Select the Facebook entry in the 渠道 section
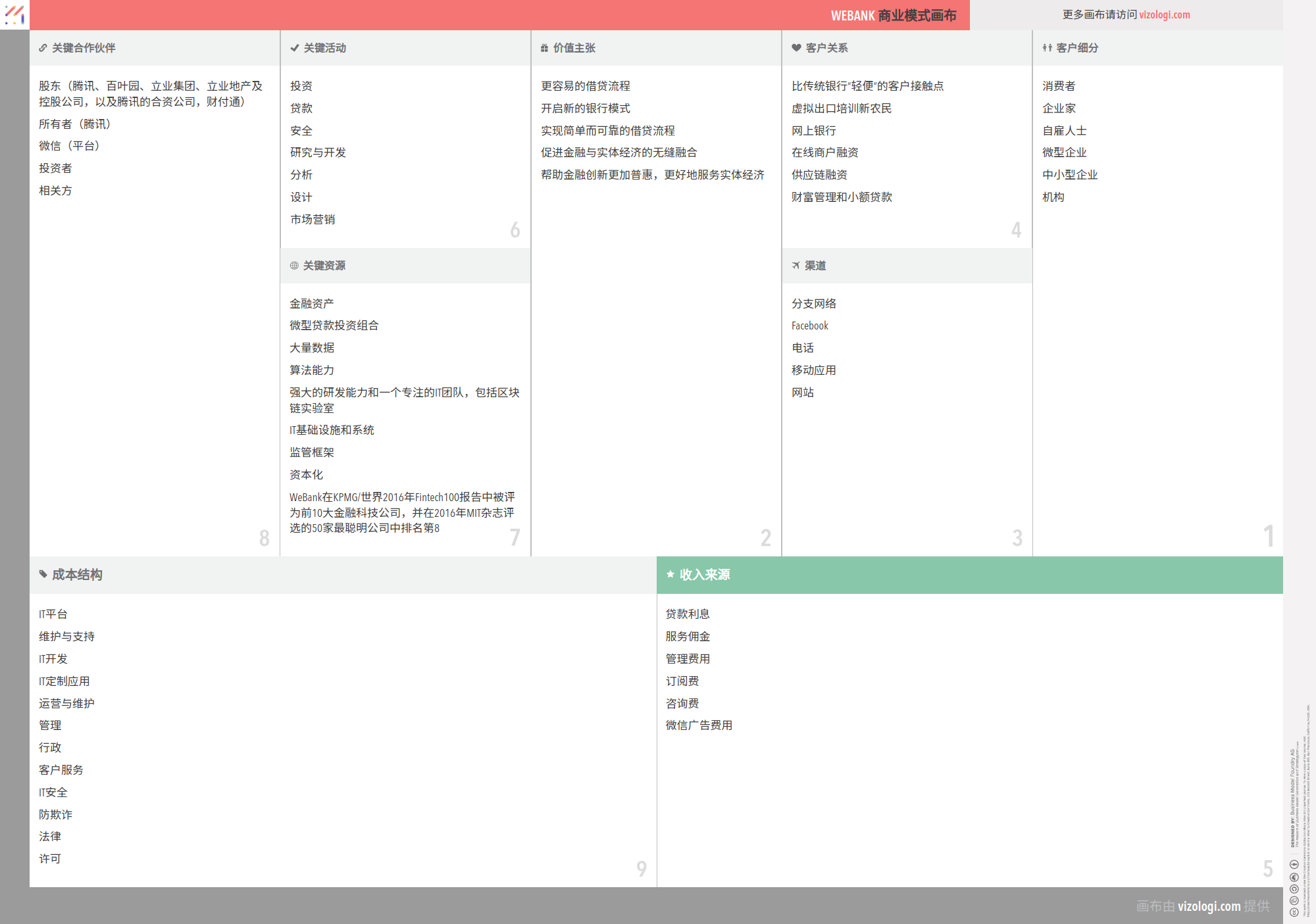Image resolution: width=1316 pixels, height=924 pixels. (809, 326)
